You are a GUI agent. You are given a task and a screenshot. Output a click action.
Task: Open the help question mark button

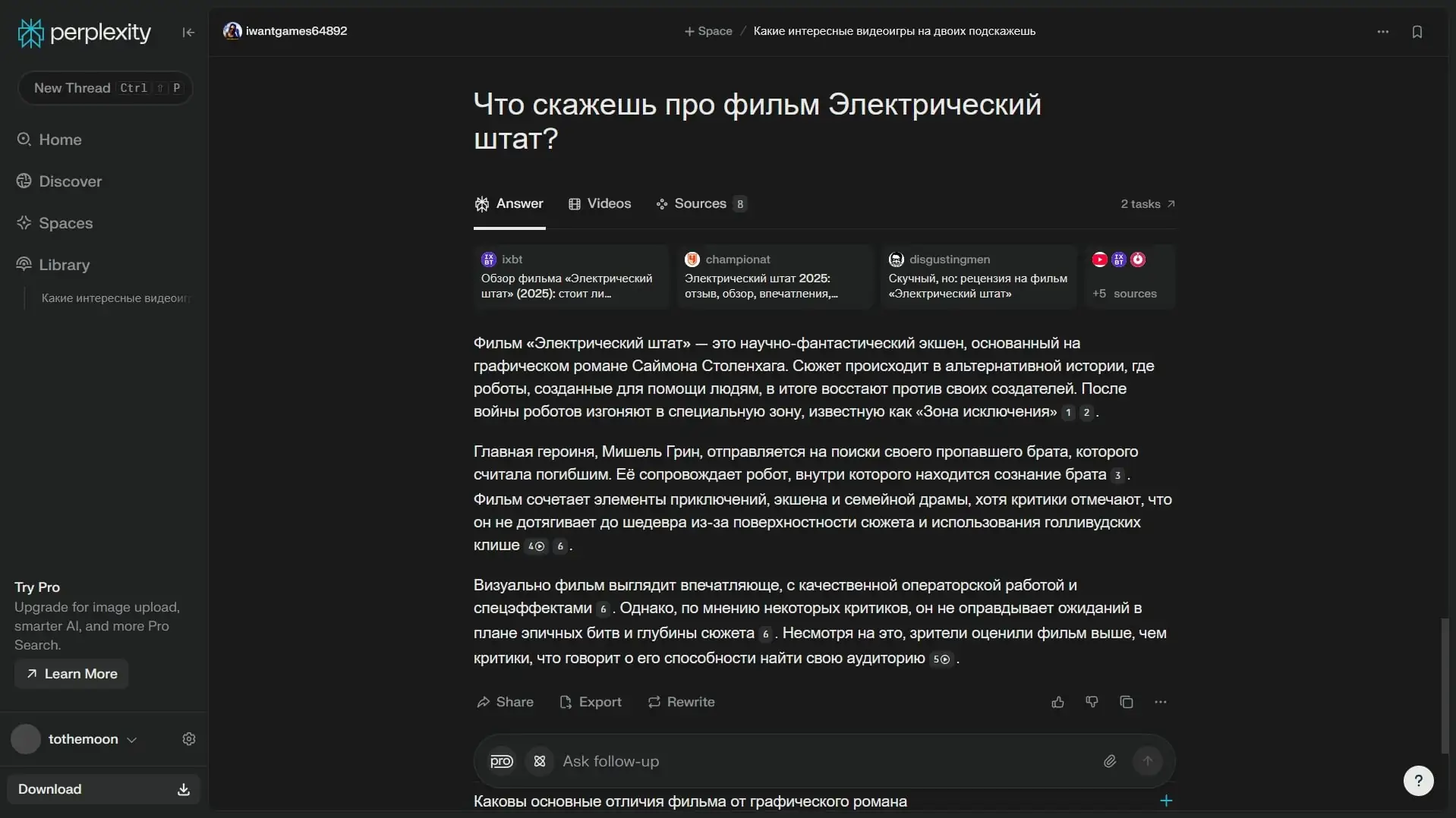coord(1417,781)
